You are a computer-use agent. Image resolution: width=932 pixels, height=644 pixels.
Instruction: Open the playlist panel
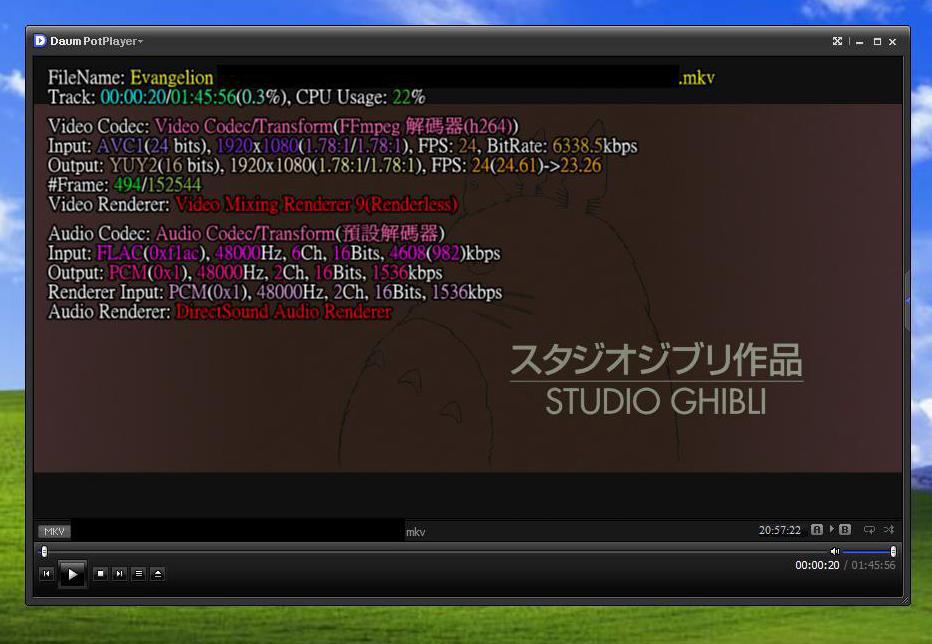tap(138, 573)
